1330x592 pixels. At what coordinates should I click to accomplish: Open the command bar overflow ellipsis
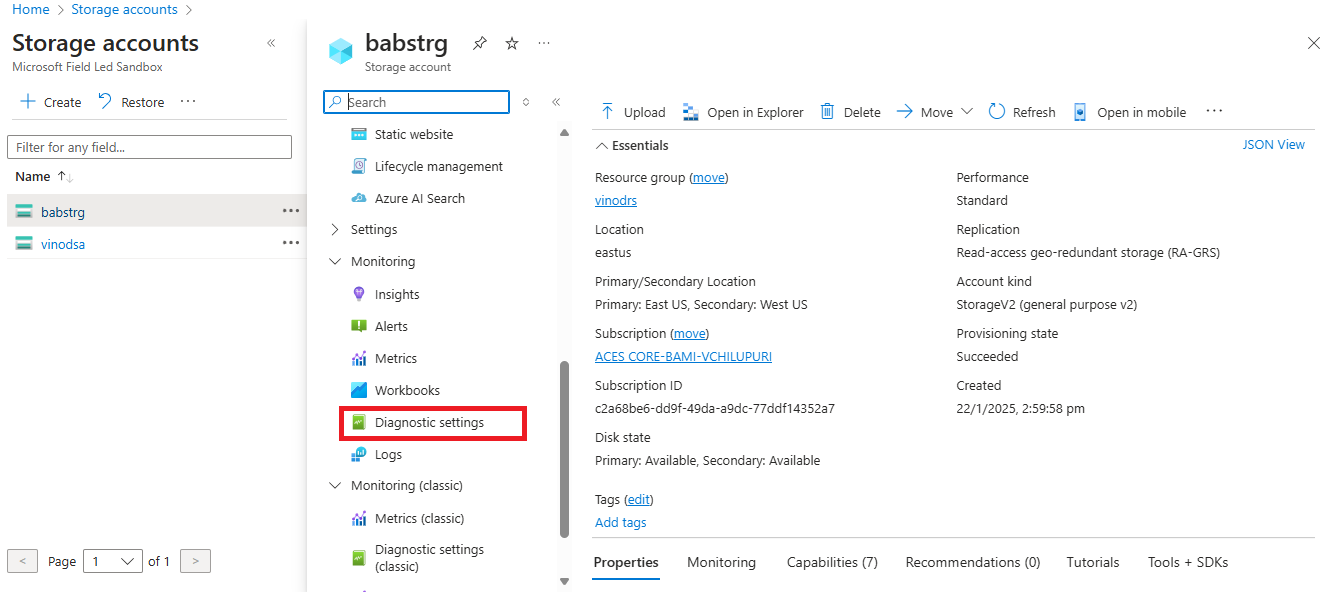click(x=1214, y=111)
